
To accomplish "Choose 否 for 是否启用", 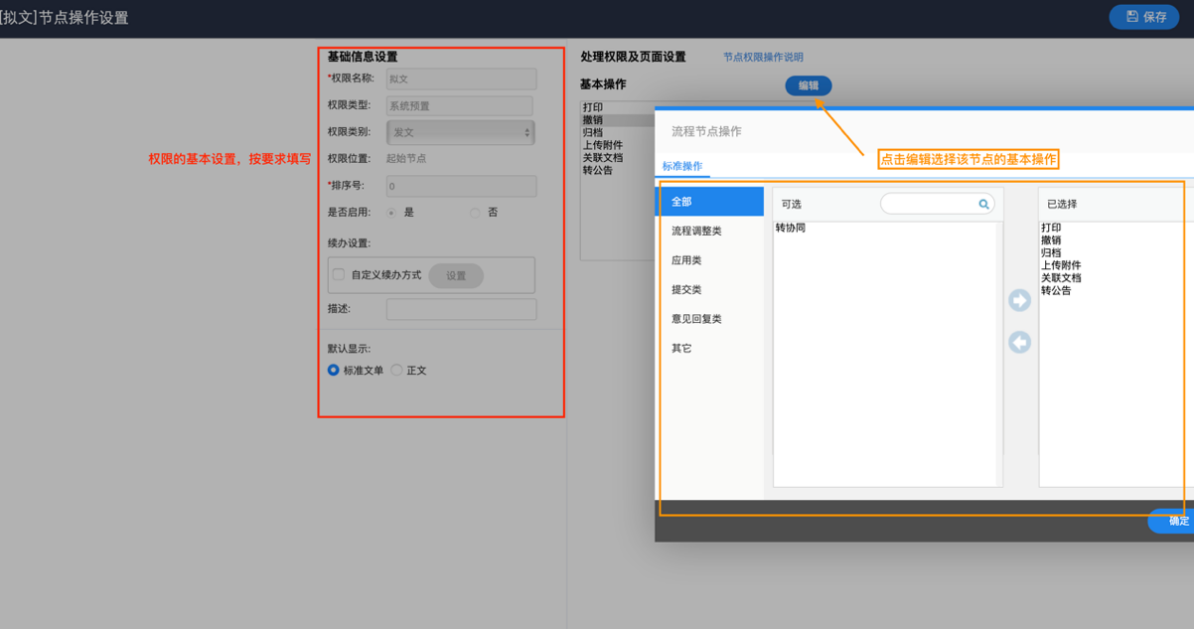I will tap(475, 213).
